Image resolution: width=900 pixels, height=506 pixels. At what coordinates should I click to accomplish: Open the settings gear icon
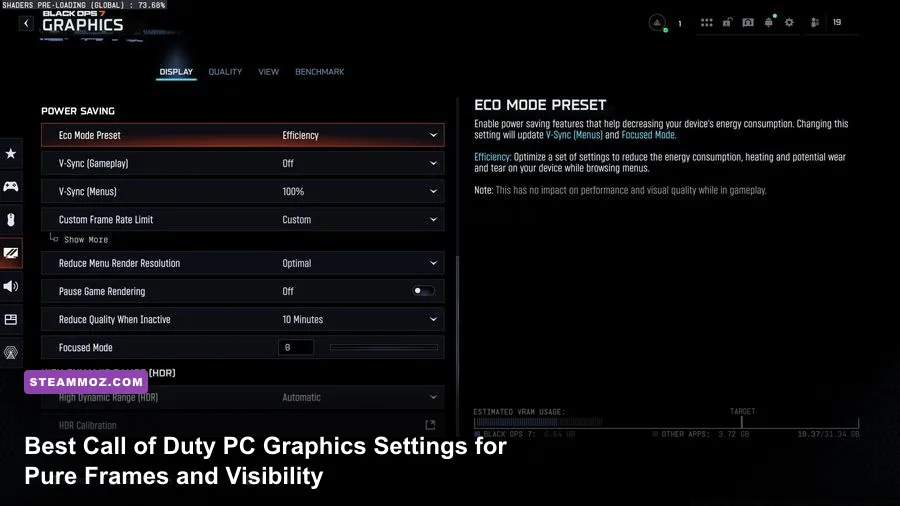(789, 22)
